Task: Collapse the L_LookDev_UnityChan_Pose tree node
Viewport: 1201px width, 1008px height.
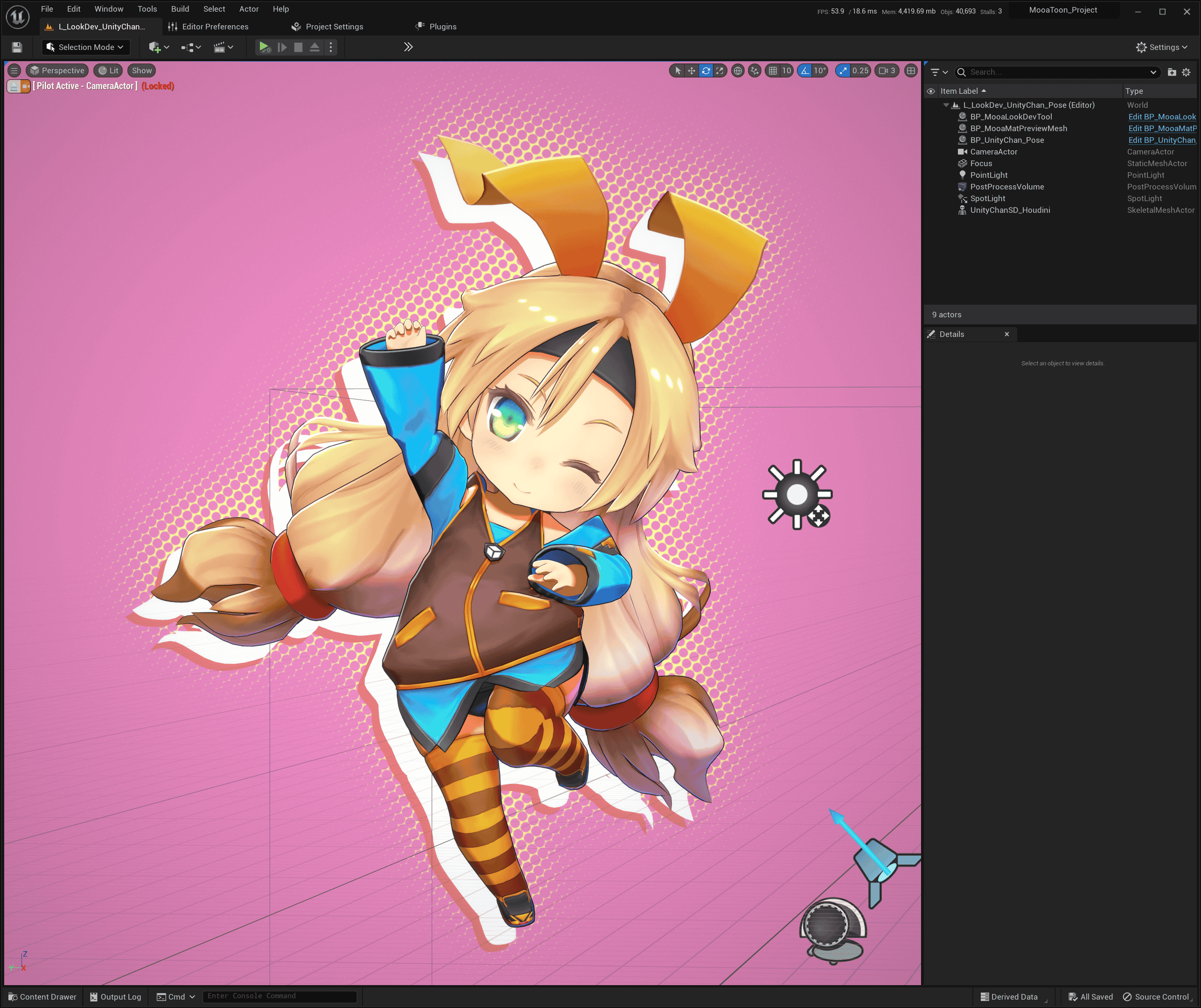Action: (946, 105)
